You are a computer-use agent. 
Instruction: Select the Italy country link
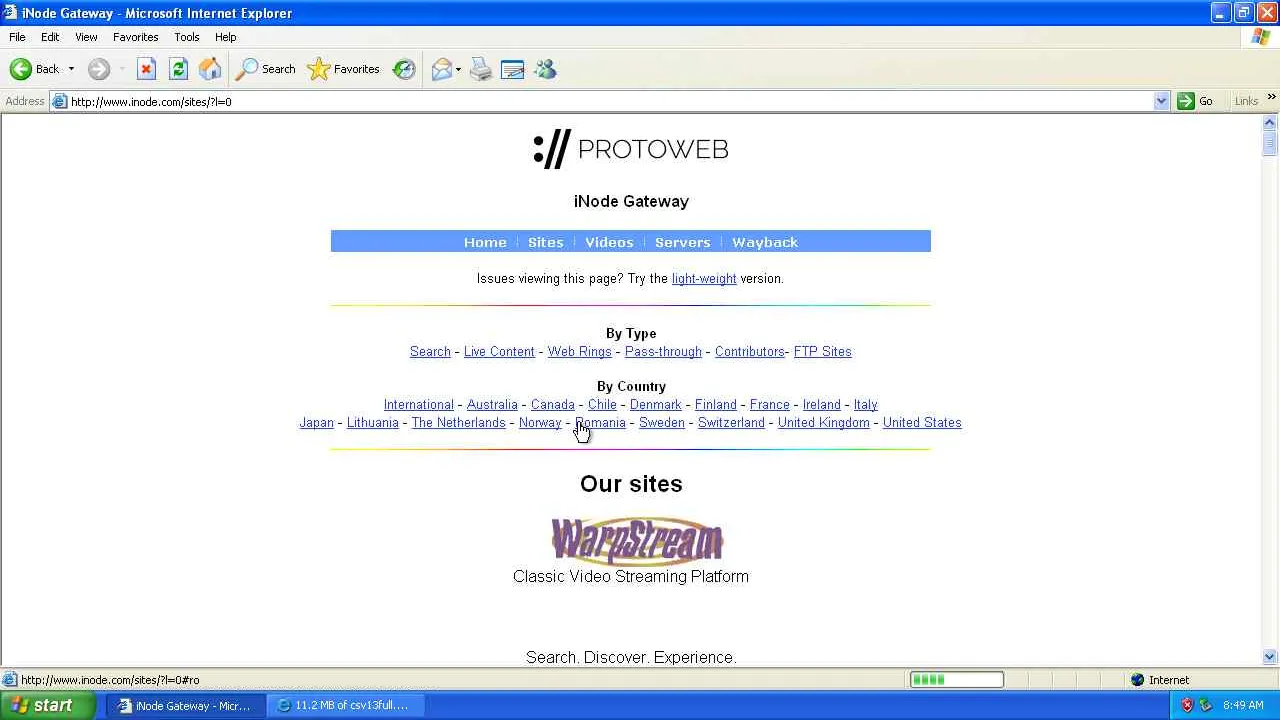coord(865,405)
